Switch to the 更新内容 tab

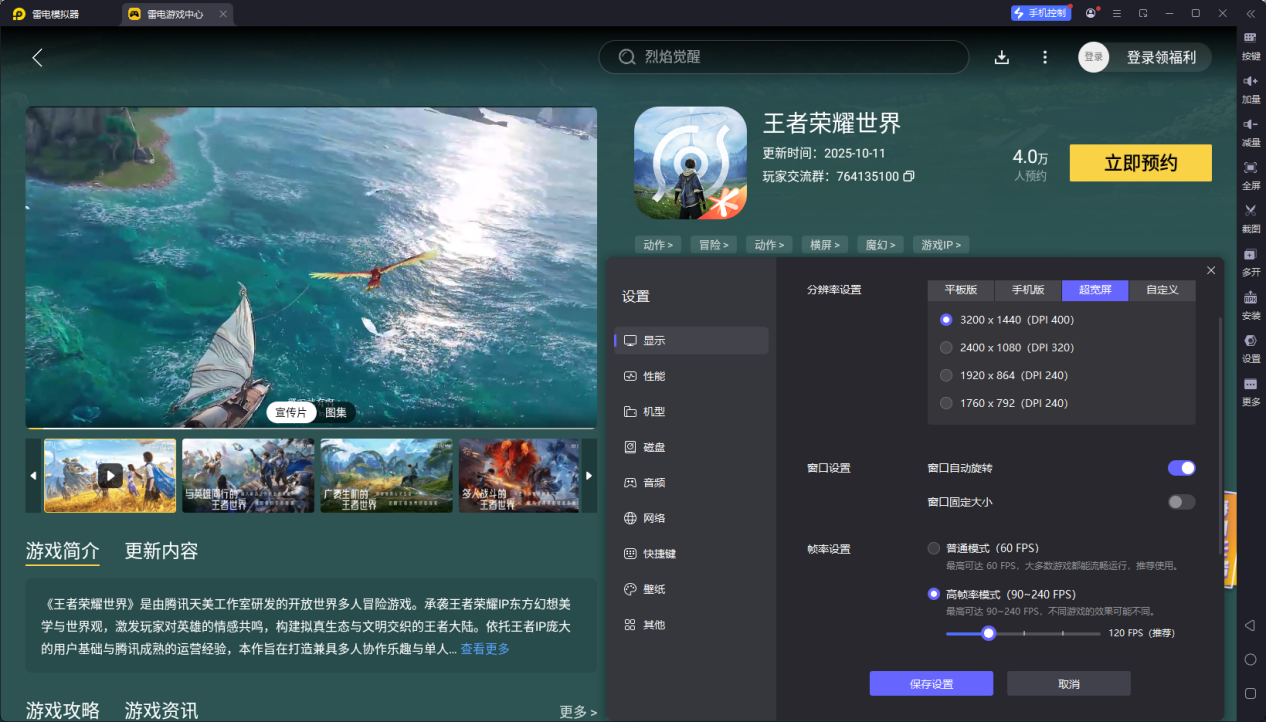click(x=160, y=551)
